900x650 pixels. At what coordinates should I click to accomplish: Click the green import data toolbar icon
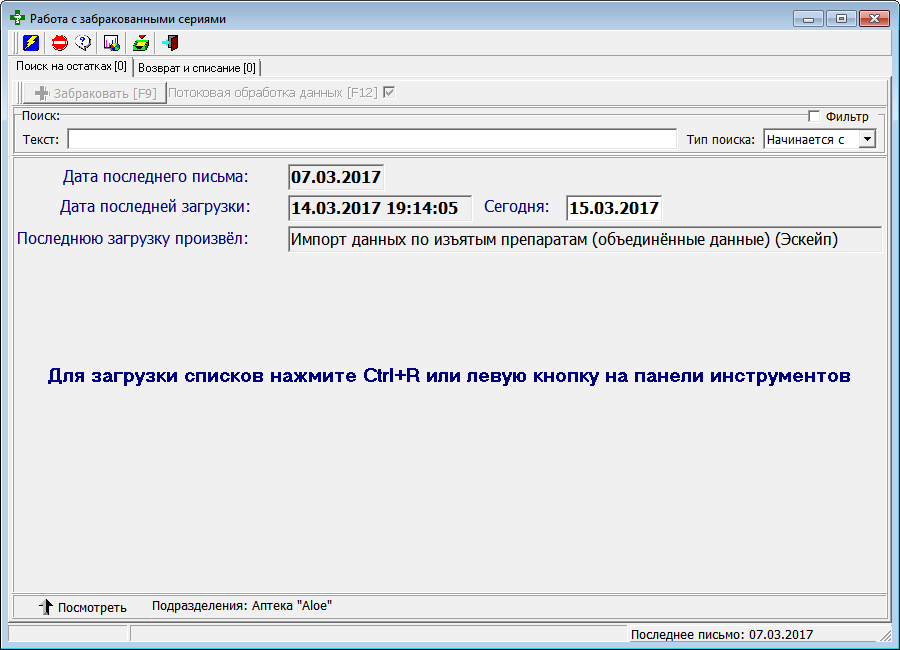click(x=141, y=43)
